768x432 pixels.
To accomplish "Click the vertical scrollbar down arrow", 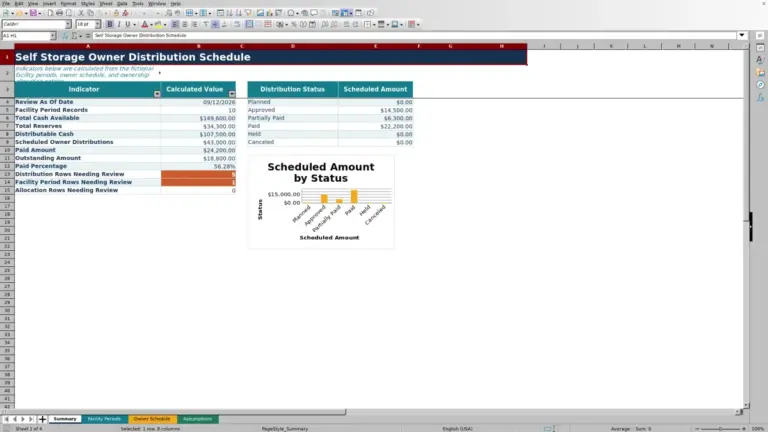I will [x=746, y=406].
